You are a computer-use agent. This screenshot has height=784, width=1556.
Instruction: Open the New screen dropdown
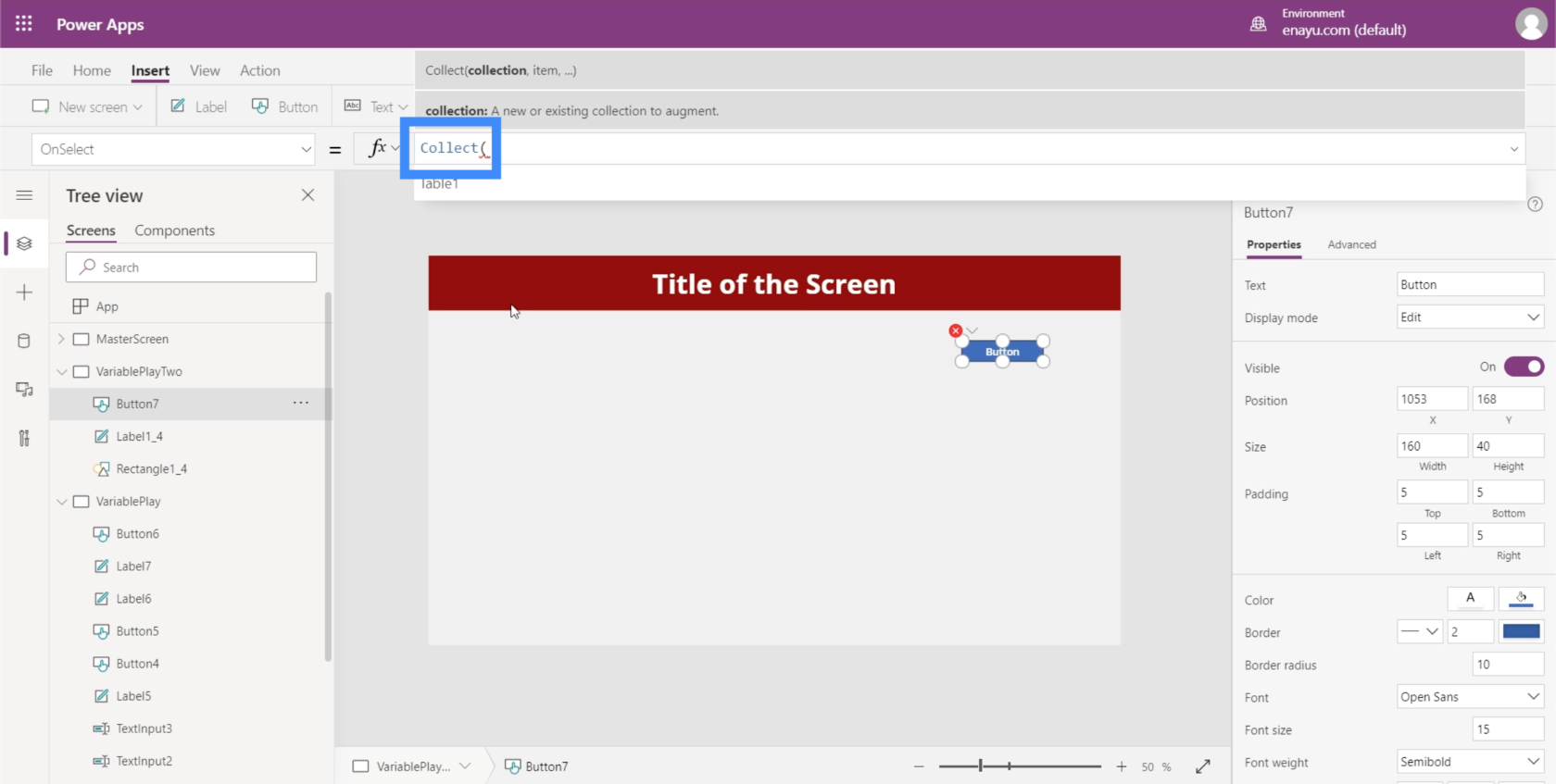[87, 106]
